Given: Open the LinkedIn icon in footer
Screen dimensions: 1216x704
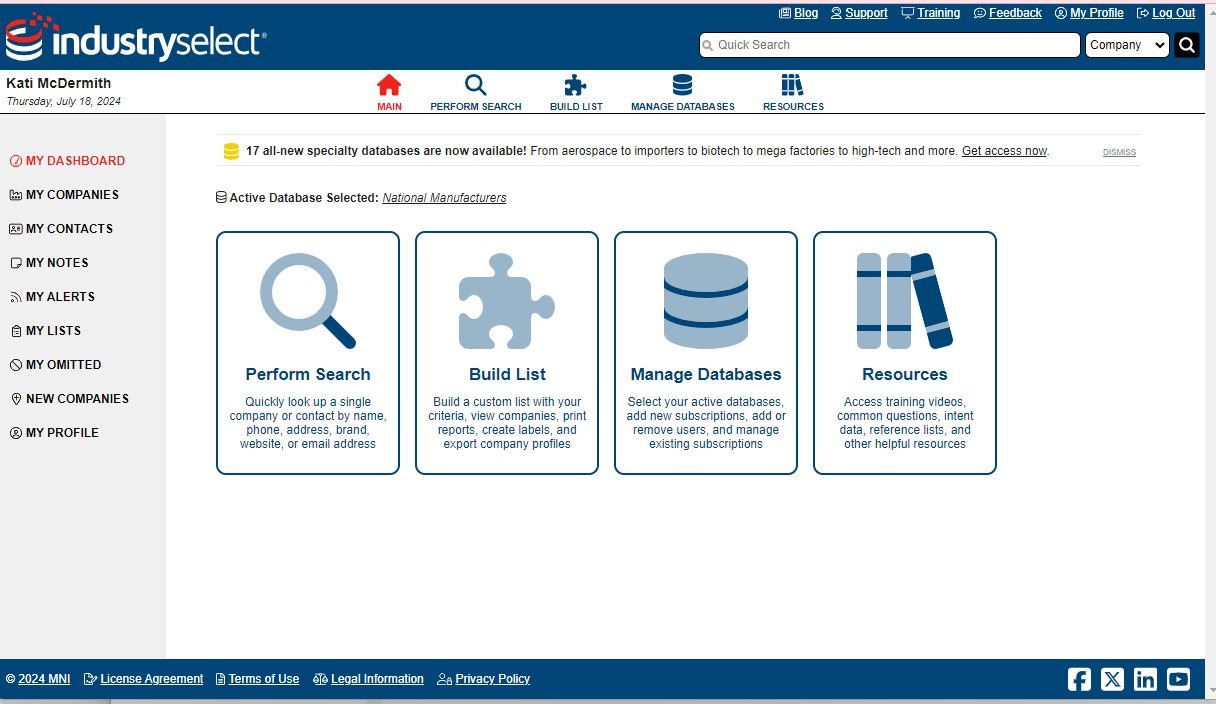Looking at the screenshot, I should [1145, 679].
